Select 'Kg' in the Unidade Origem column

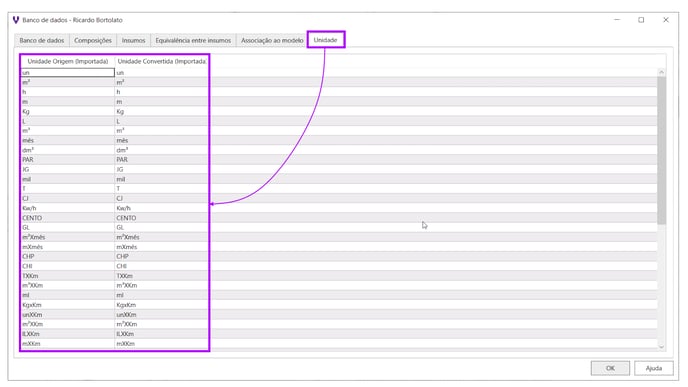coord(68,111)
